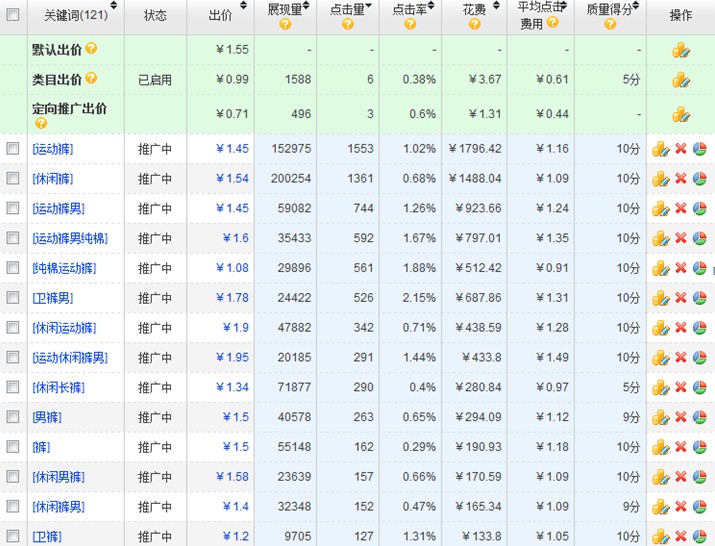Delete keyword 休闲裤 with red X
Viewport: 715px width, 546px height.
coord(681,178)
